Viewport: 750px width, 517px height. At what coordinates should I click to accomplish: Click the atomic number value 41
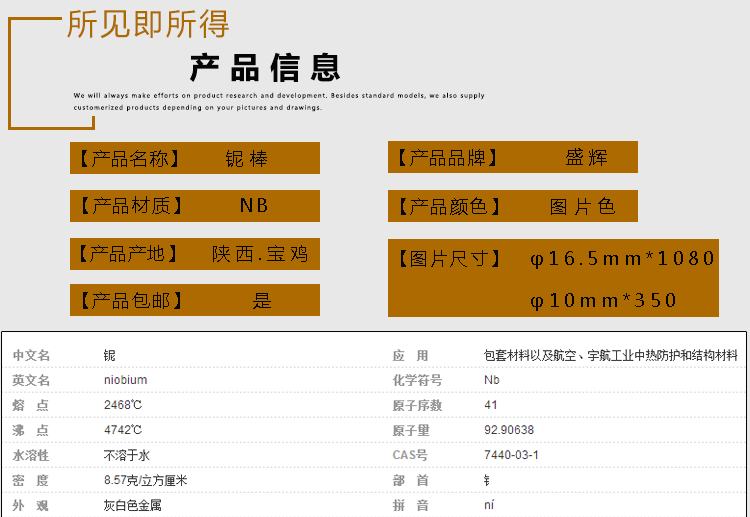point(490,405)
